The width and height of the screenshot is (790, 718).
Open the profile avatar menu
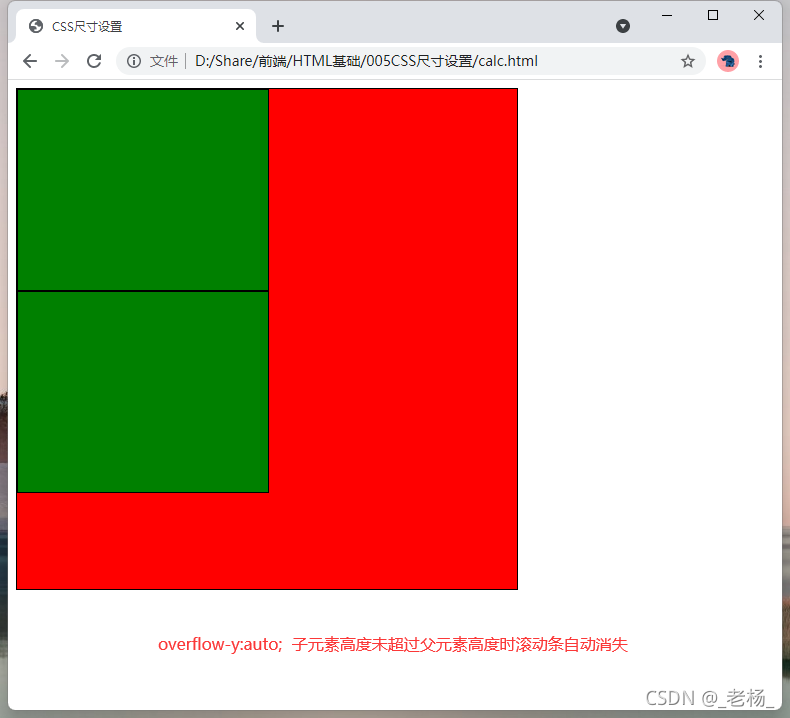728,61
